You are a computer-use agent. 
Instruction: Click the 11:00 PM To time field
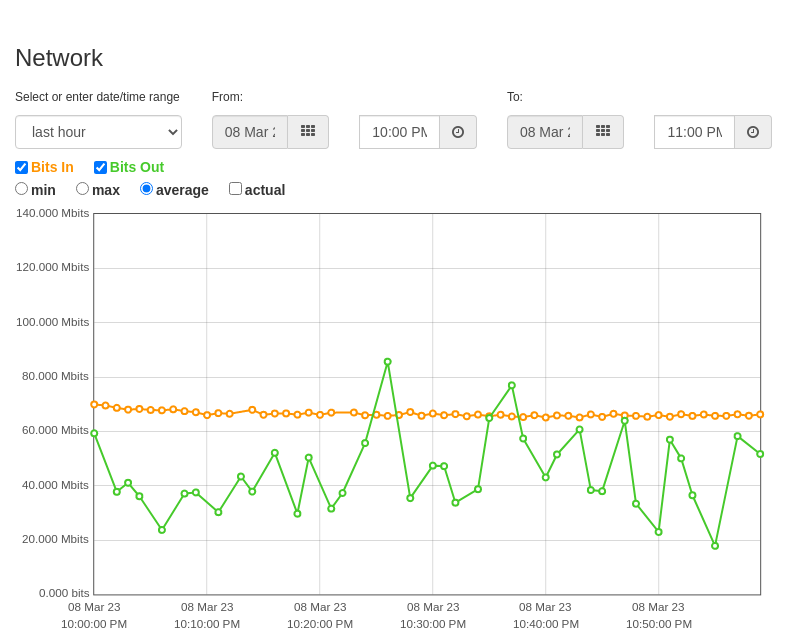pos(695,132)
